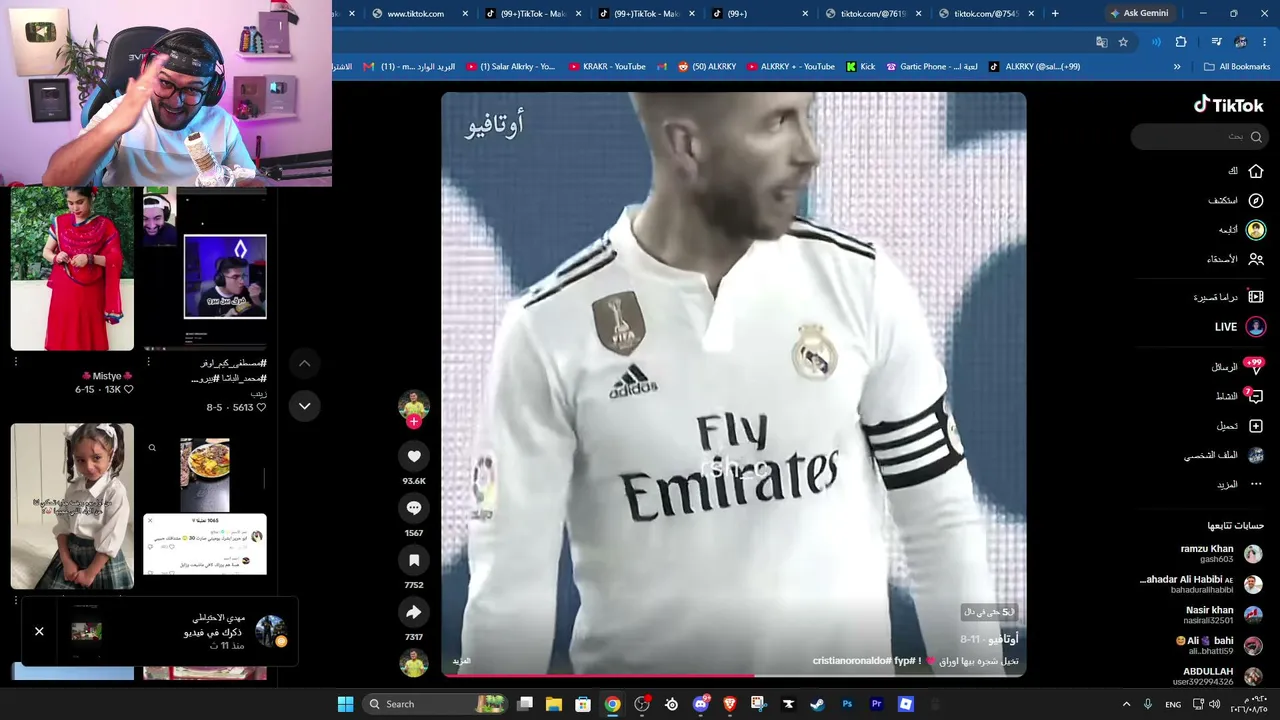Open the KRAKR - YouTube bookmark
Image resolution: width=1280 pixels, height=720 pixels.
tap(607, 67)
